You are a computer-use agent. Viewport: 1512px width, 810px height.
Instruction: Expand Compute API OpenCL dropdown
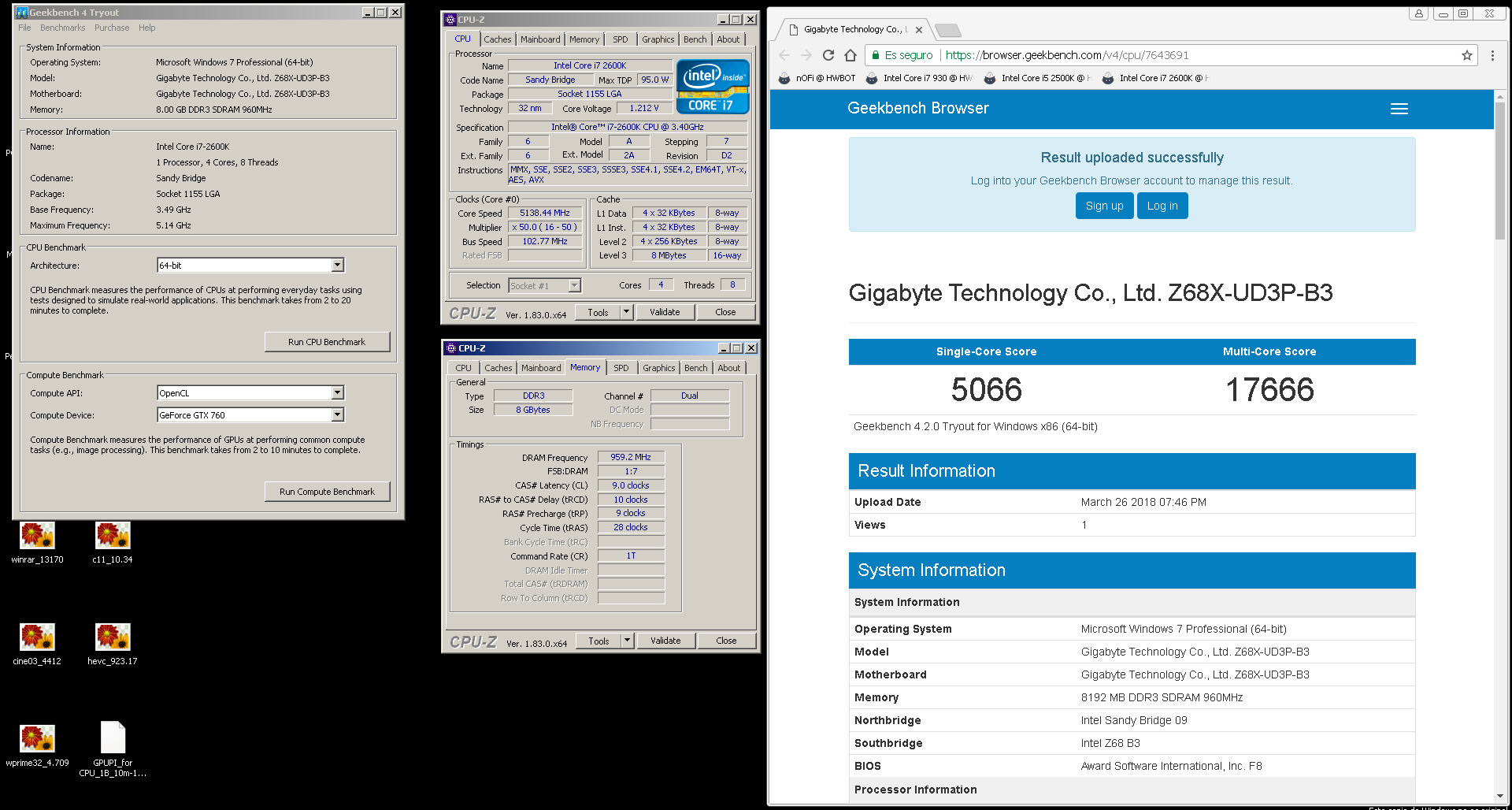click(337, 393)
